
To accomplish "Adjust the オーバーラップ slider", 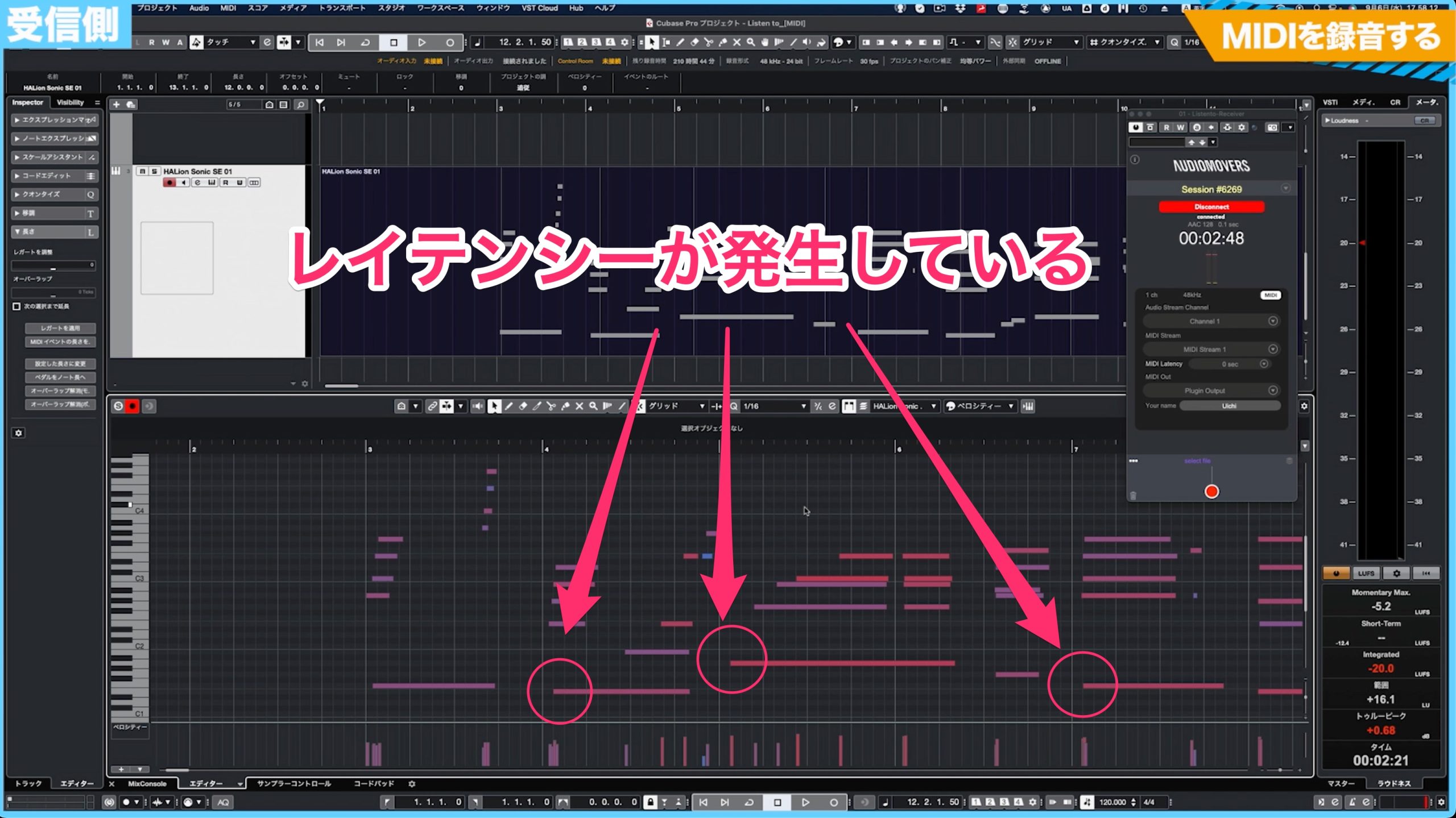I will click(53, 293).
